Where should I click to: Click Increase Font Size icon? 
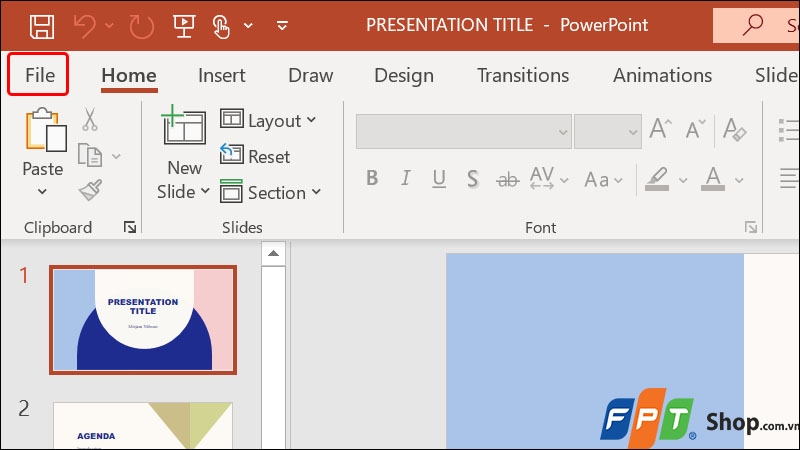660,129
